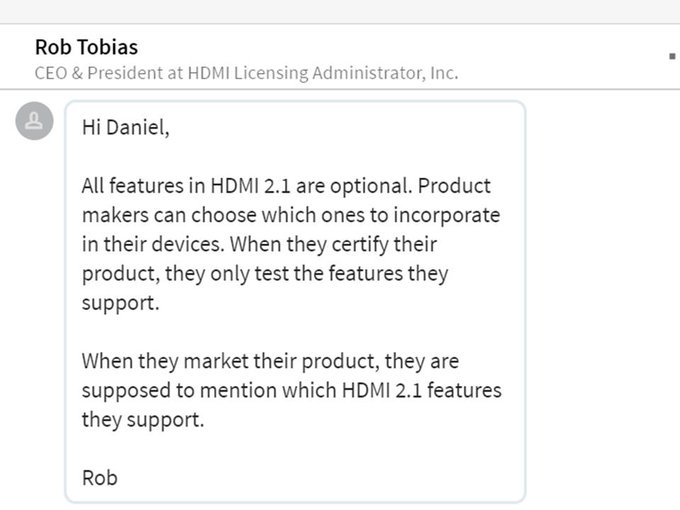Click the gray bar above the header
Screen dimensions: 680x510
point(340,11)
